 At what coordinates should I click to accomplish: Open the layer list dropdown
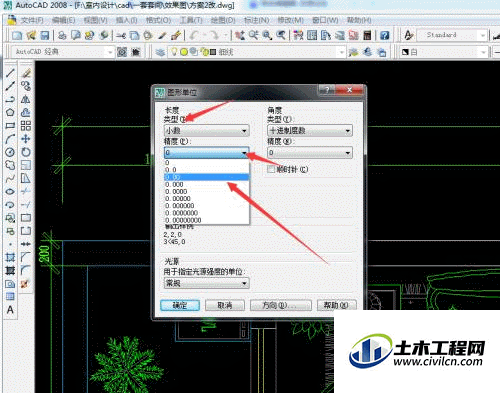257,52
